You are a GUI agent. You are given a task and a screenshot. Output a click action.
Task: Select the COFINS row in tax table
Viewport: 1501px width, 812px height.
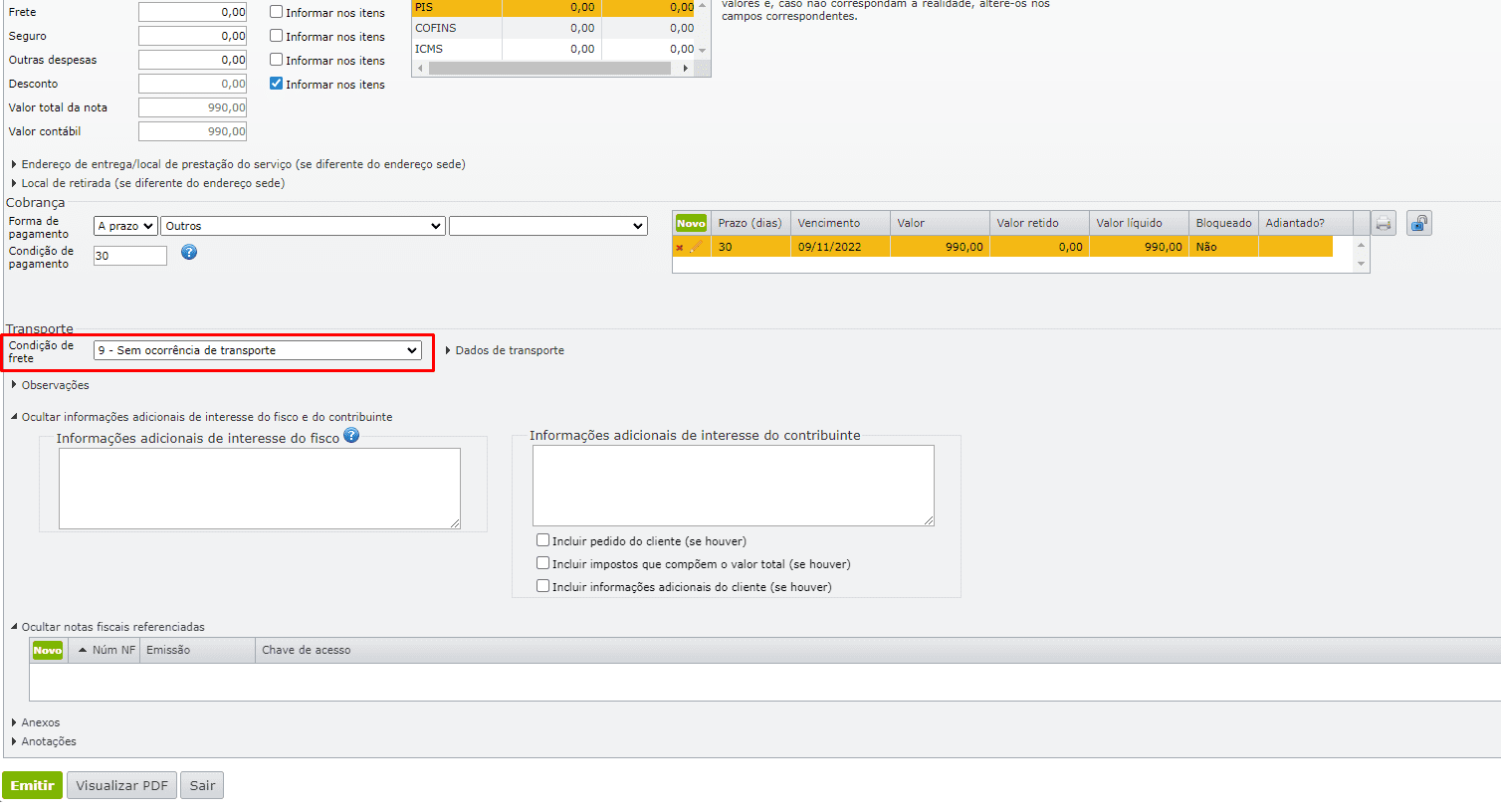[553, 28]
